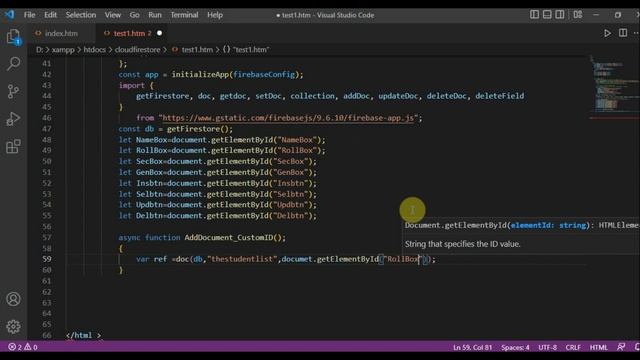Click Ln 59, Col 81 in status bar

point(472,347)
